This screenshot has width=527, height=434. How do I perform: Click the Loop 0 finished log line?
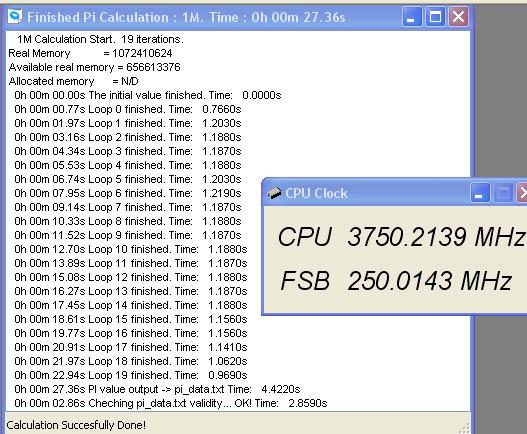point(128,109)
